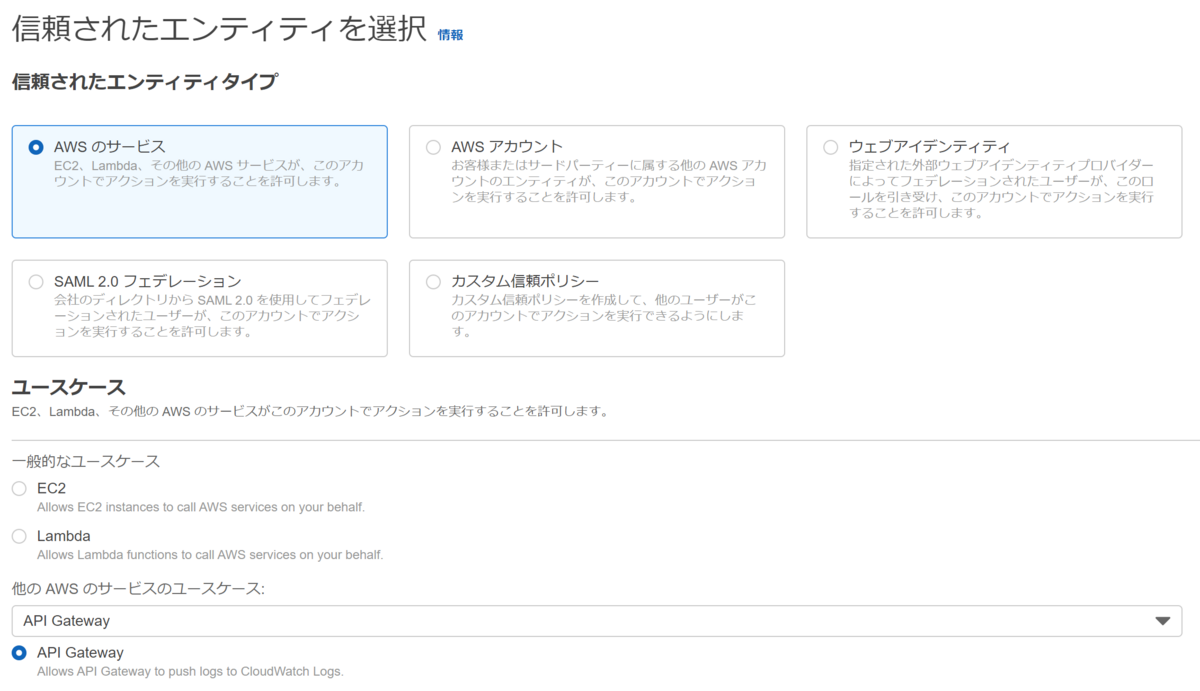Click the AWS のサービス card description text

click(208, 173)
